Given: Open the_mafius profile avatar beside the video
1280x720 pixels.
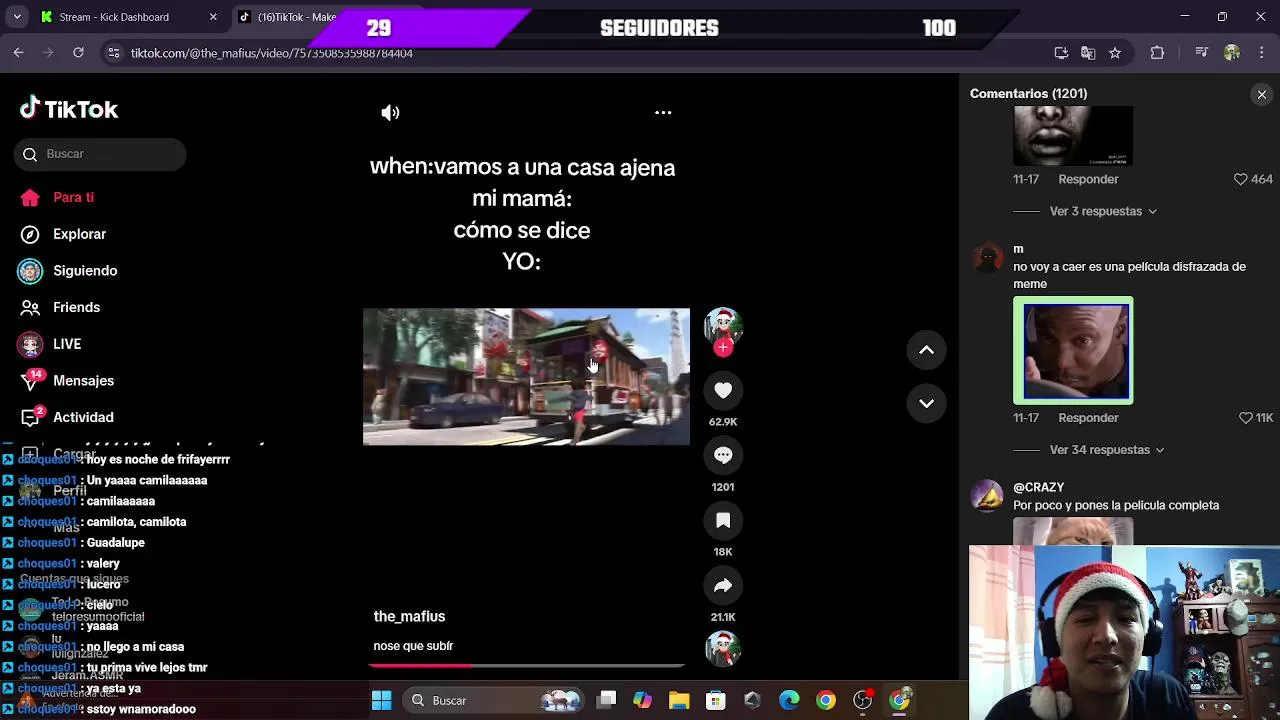Looking at the screenshot, I should click(x=723, y=326).
